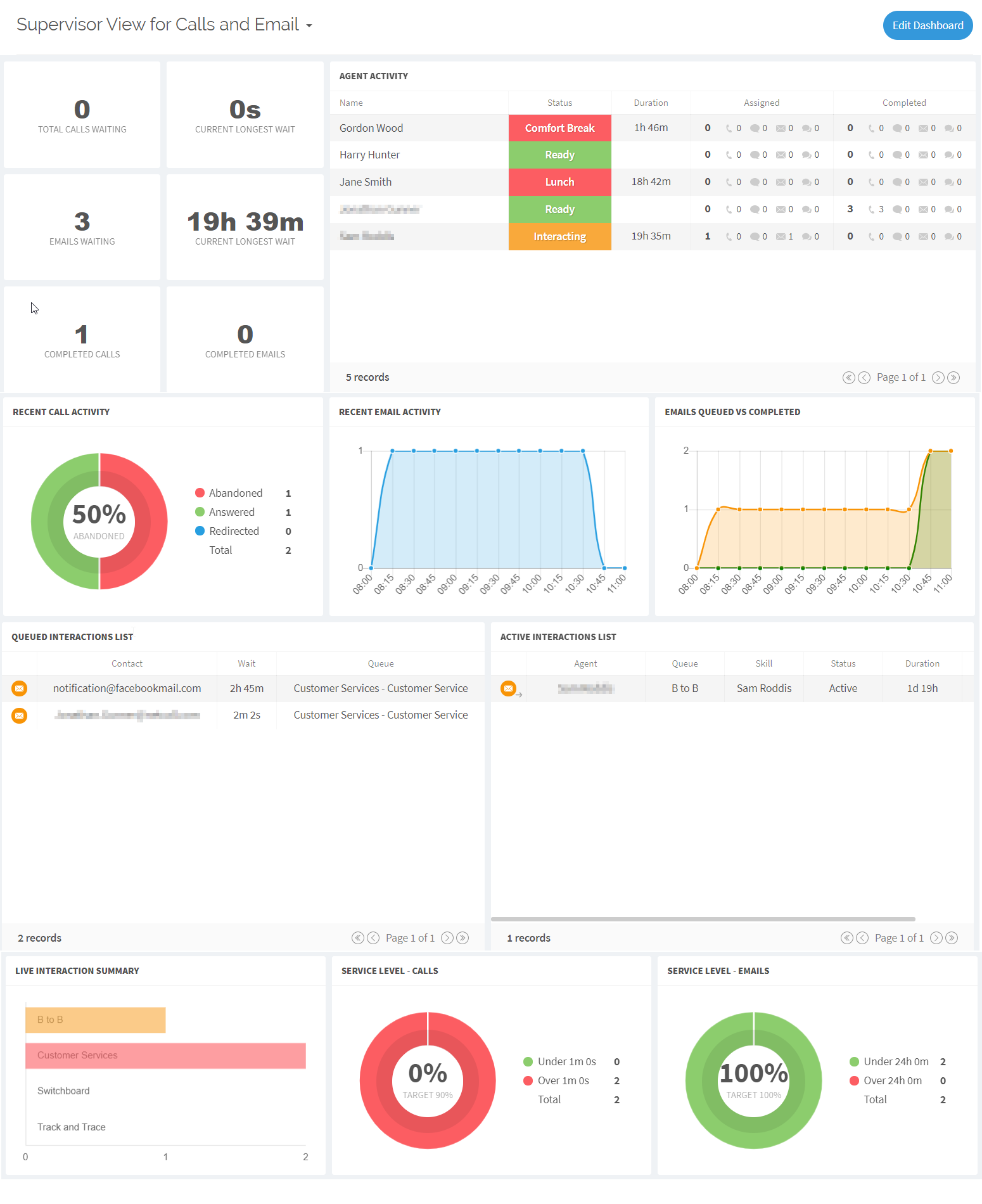
Task: Open the Supervisor View dashboard dropdown caret
Action: 309,26
